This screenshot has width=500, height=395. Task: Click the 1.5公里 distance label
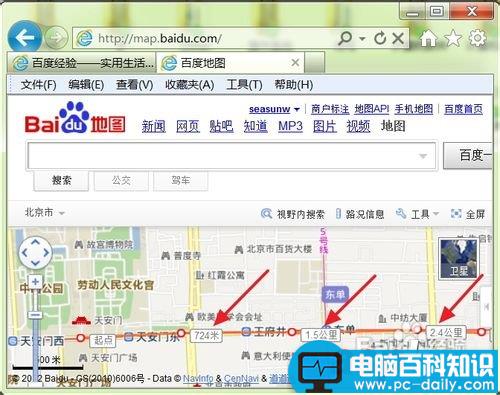click(321, 335)
